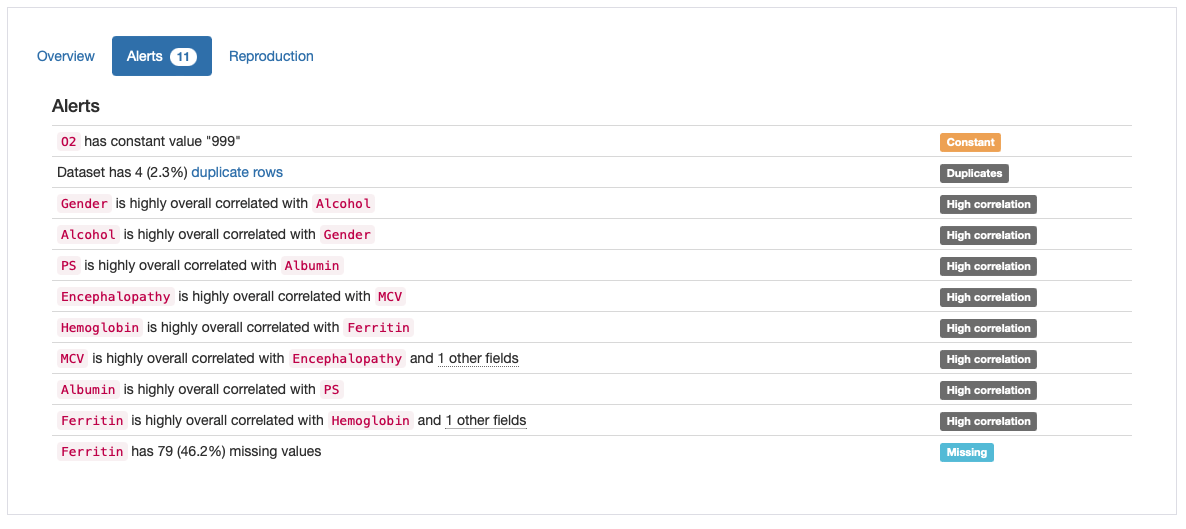Image resolution: width=1186 pixels, height=529 pixels.
Task: Click High correlation badge in PS row
Action: pyautogui.click(x=989, y=266)
